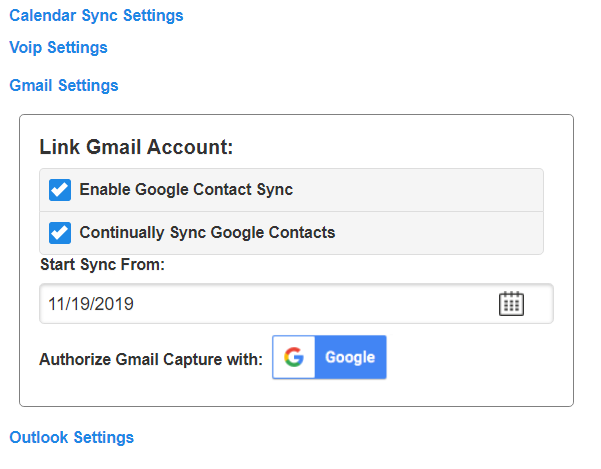Image resolution: width=601 pixels, height=469 pixels.
Task: Click the 'Start Sync From:' label
Action: tap(102, 266)
